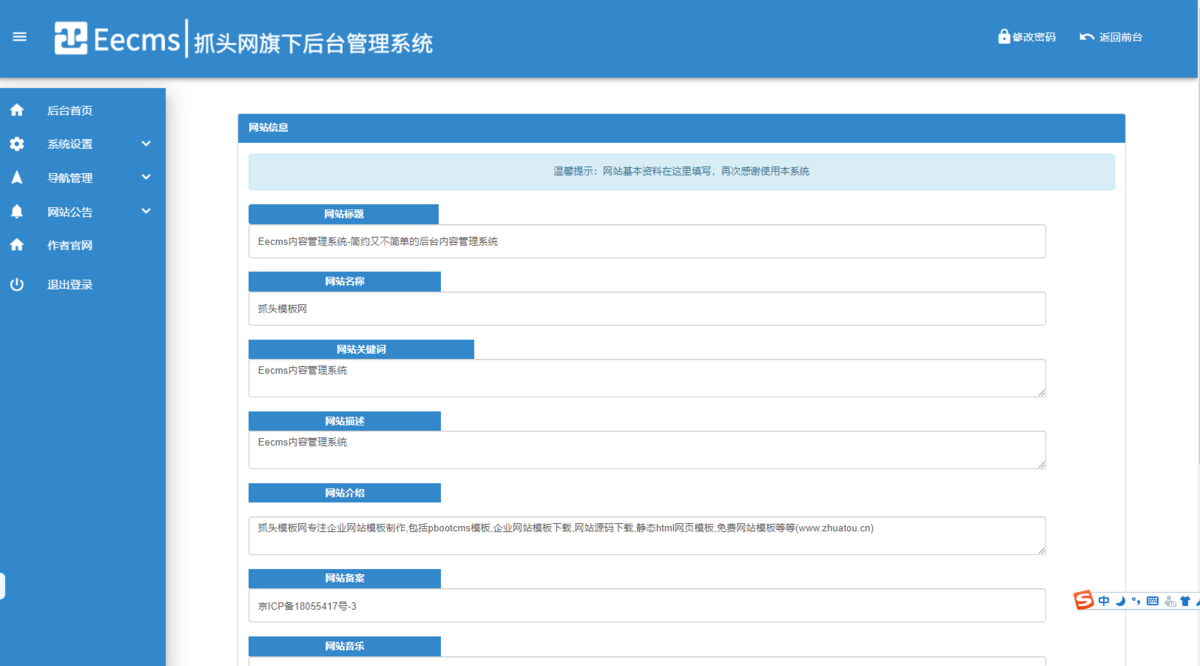
Task: Click the 网站名称 input field
Action: [x=647, y=309]
